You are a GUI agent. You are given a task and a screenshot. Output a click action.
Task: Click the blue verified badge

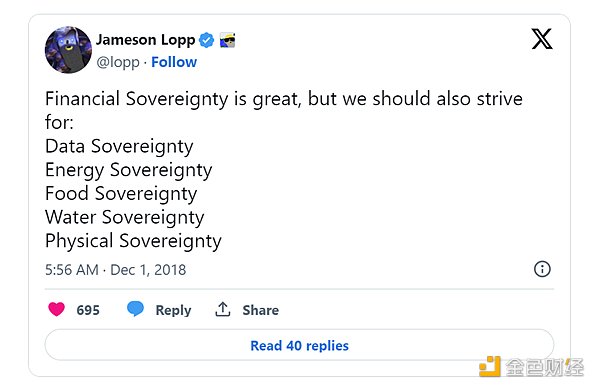(206, 40)
